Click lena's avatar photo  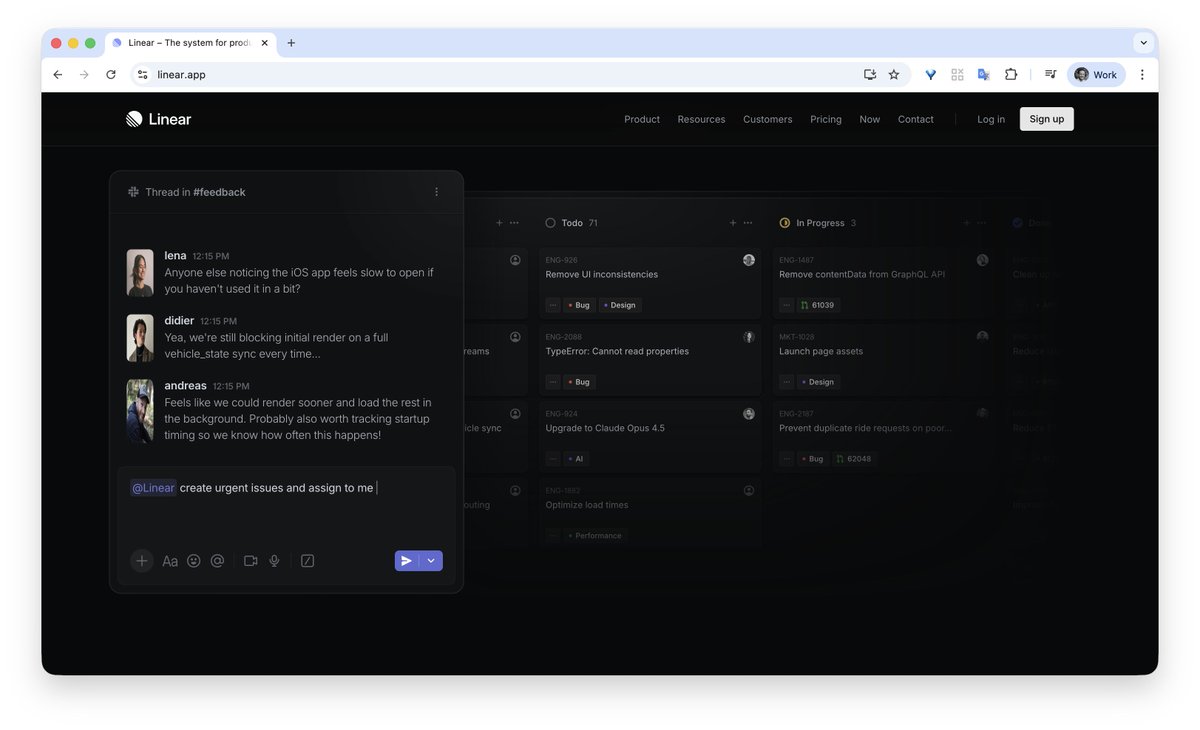point(140,273)
